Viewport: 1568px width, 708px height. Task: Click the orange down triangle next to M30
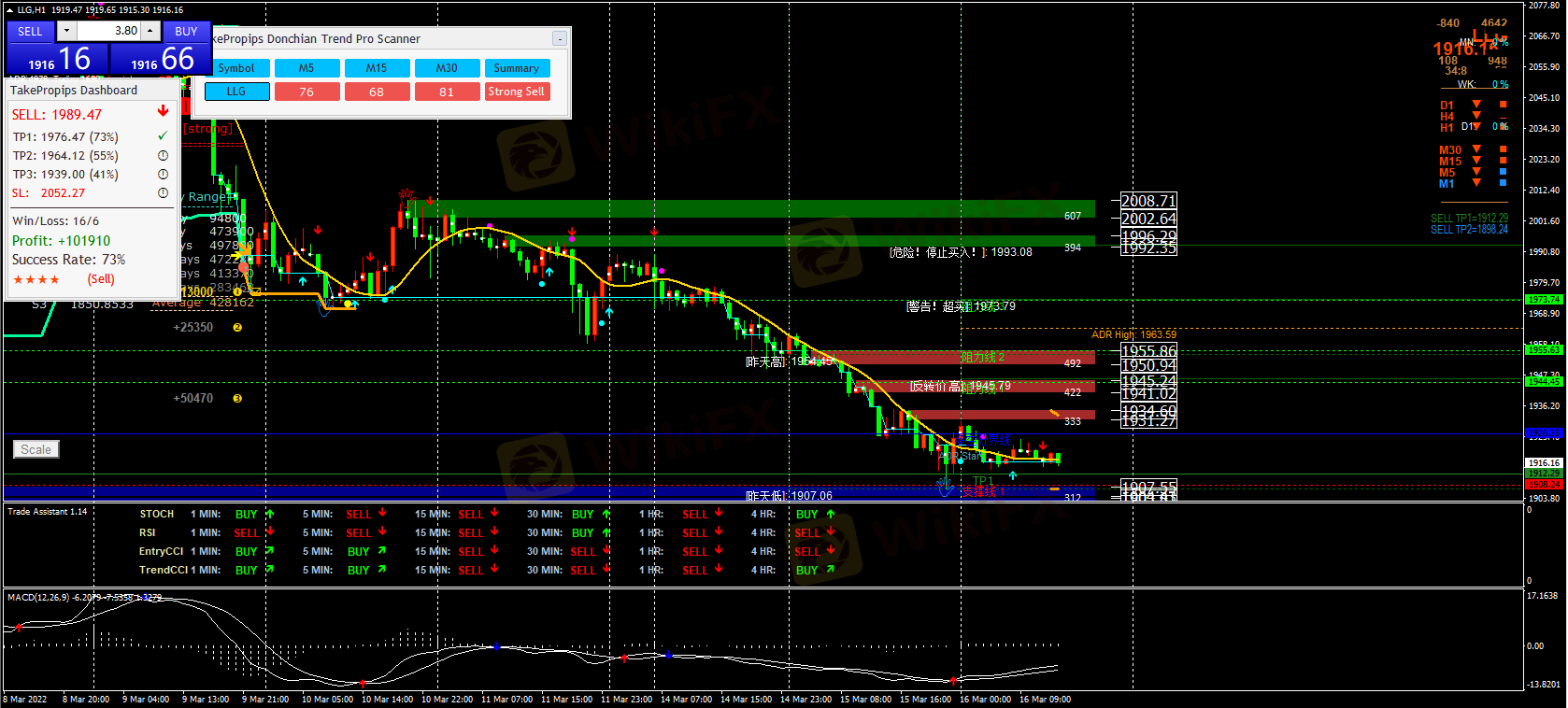1476,149
